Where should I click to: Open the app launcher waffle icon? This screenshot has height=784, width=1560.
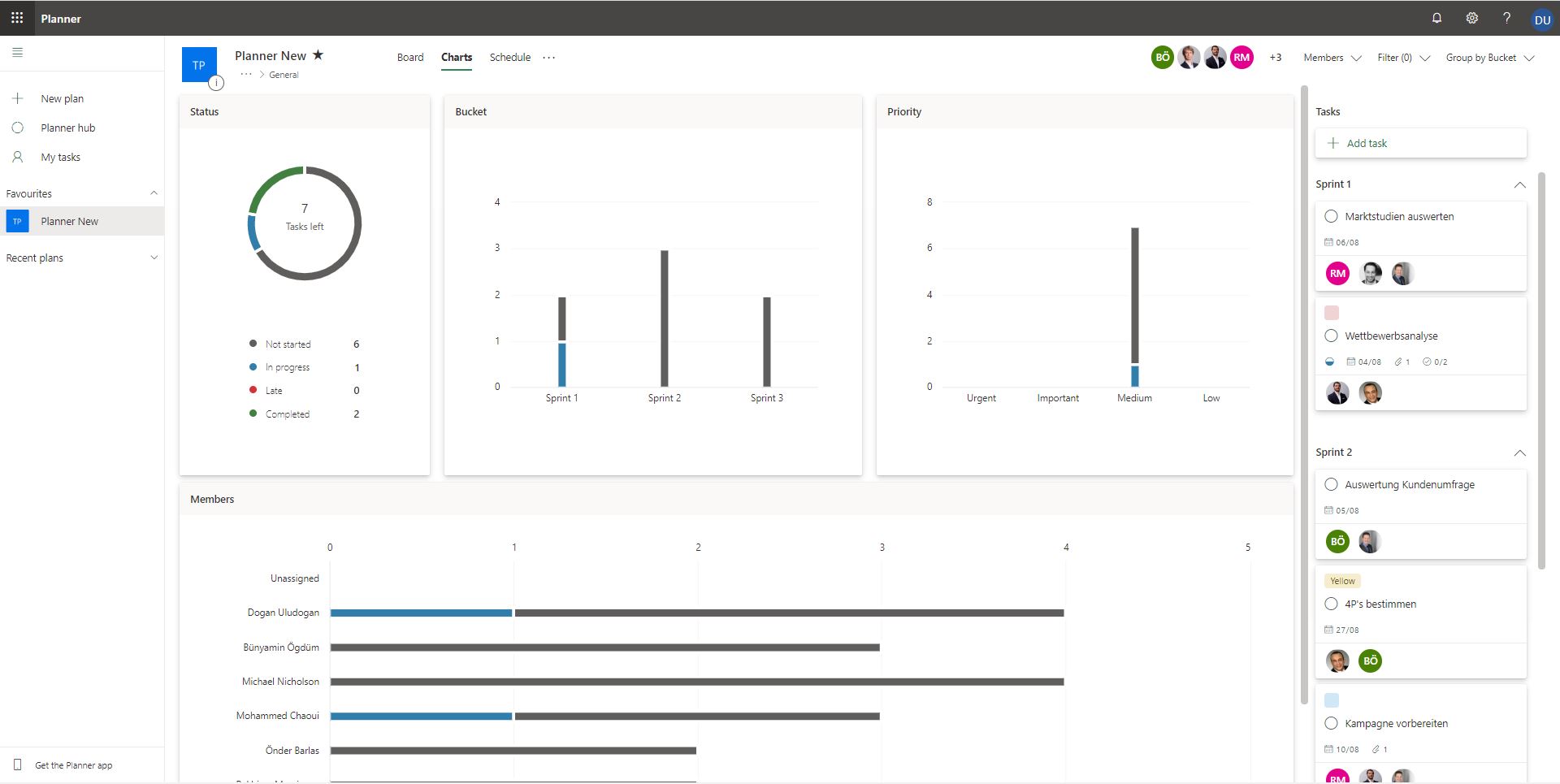(x=16, y=18)
